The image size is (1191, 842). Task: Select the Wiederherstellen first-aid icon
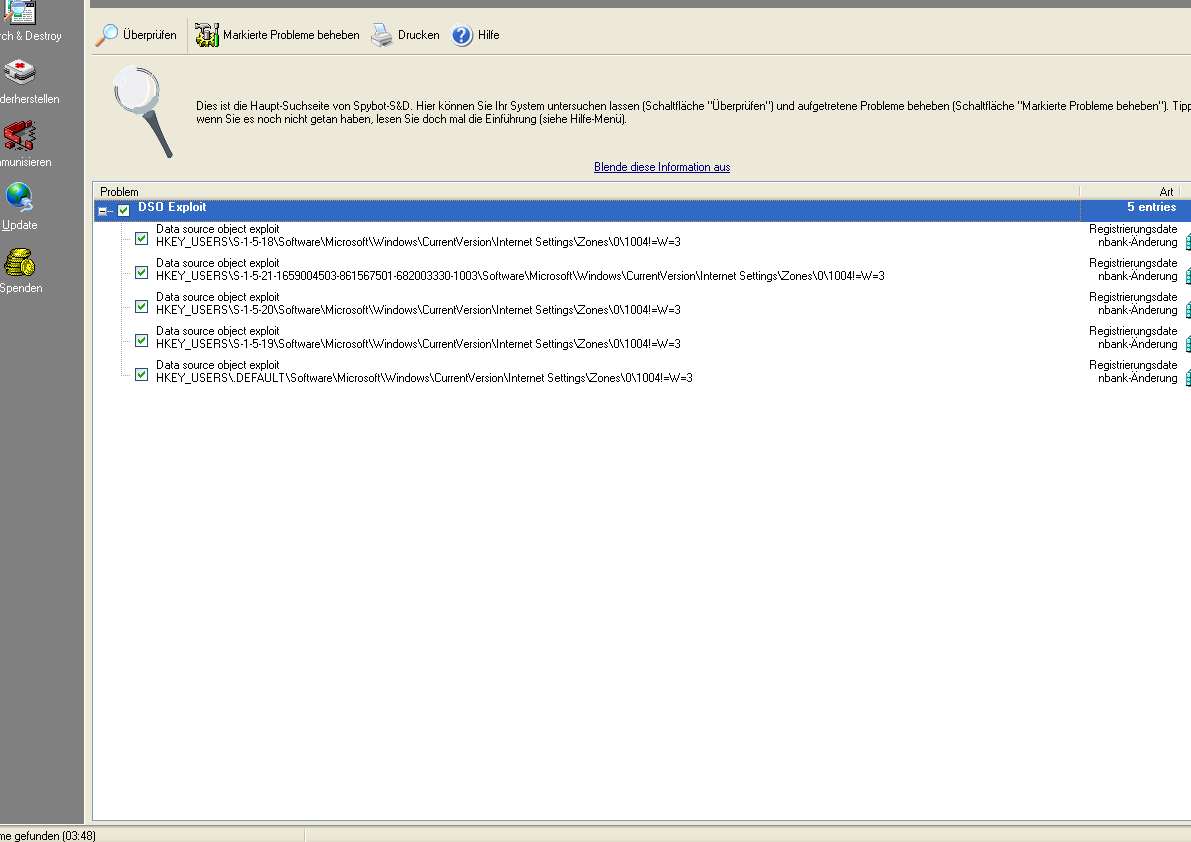20,73
